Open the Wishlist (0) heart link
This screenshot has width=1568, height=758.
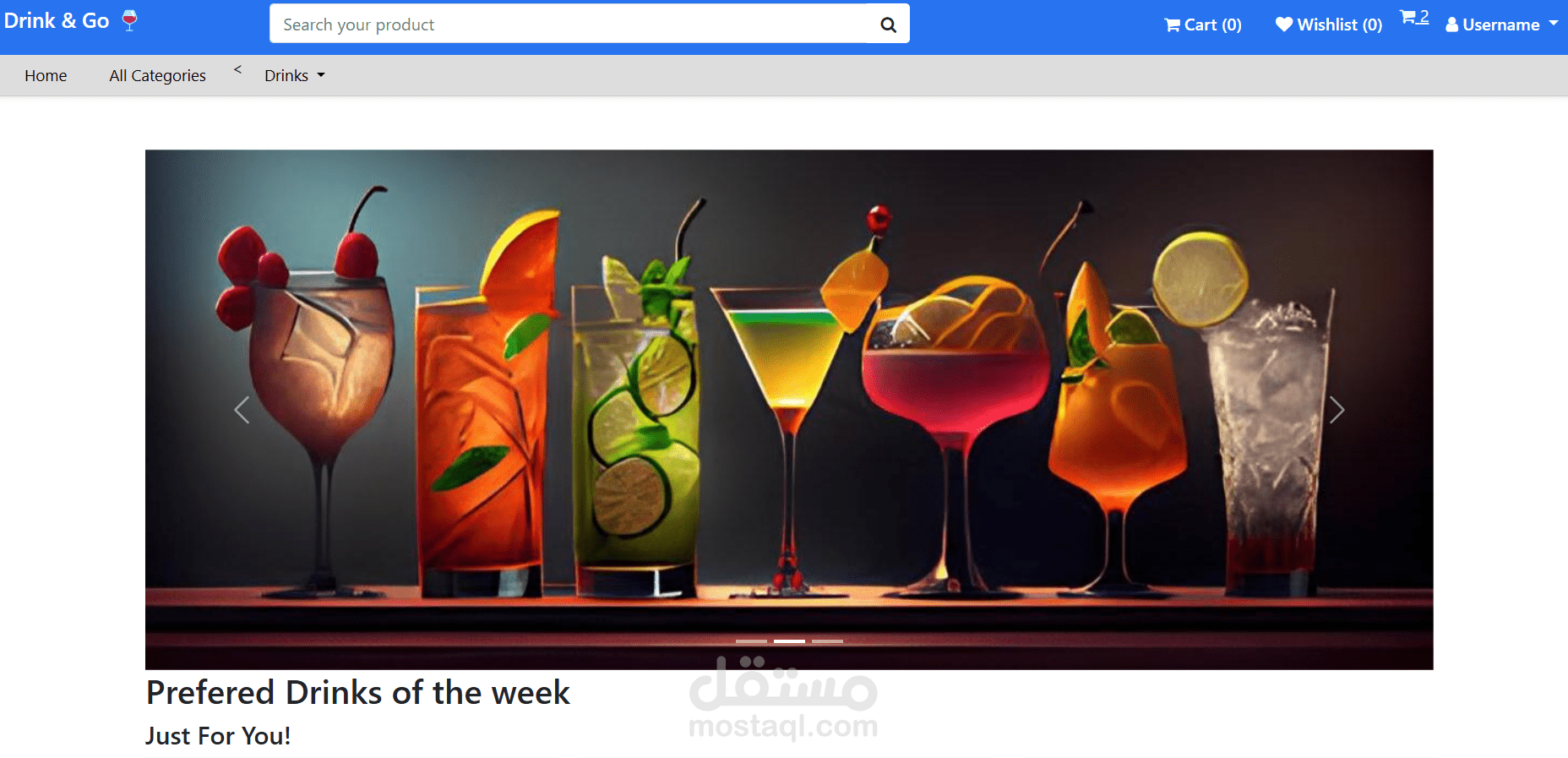point(1328,25)
